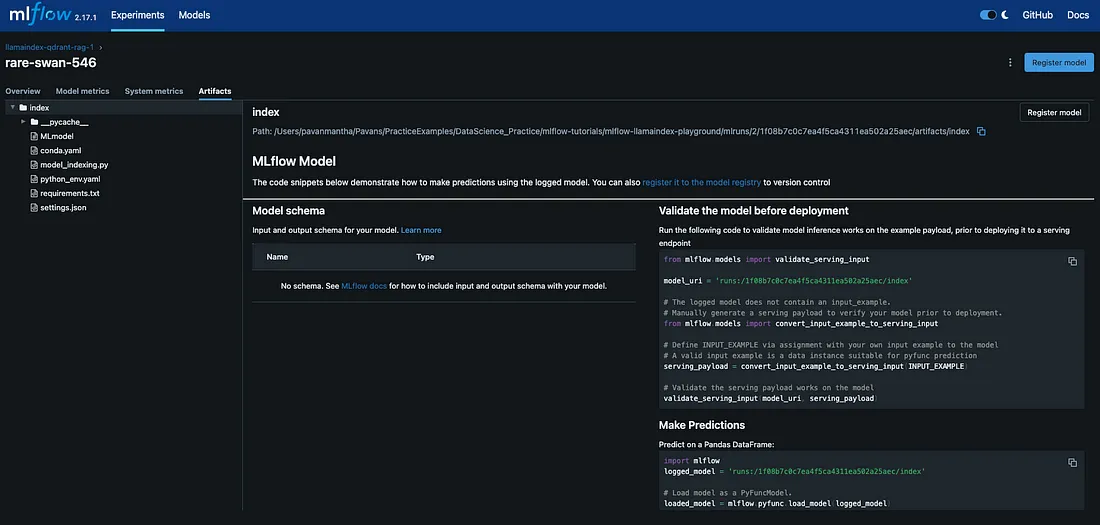Toggle the dark mode switch
The height and width of the screenshot is (525, 1100).
tap(988, 15)
